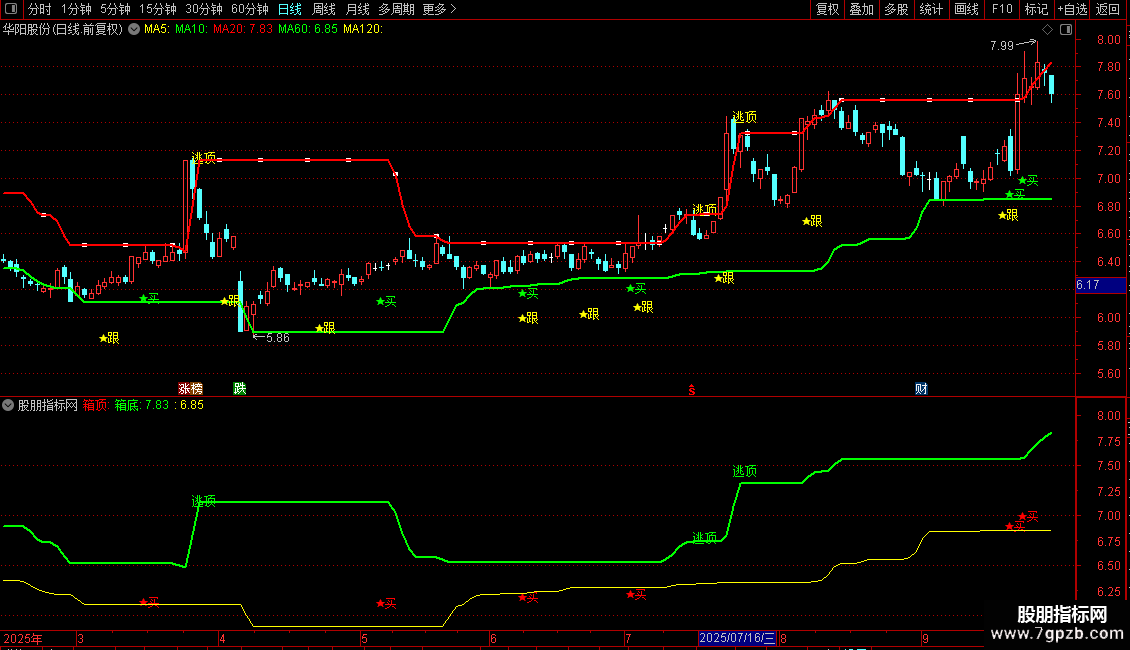Click the 2025年 label on time axis
This screenshot has width=1130, height=650.
[23, 639]
